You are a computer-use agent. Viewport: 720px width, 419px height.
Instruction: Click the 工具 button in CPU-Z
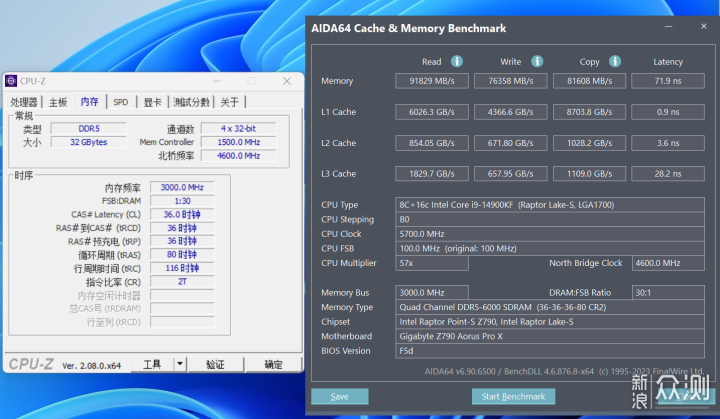pos(152,364)
